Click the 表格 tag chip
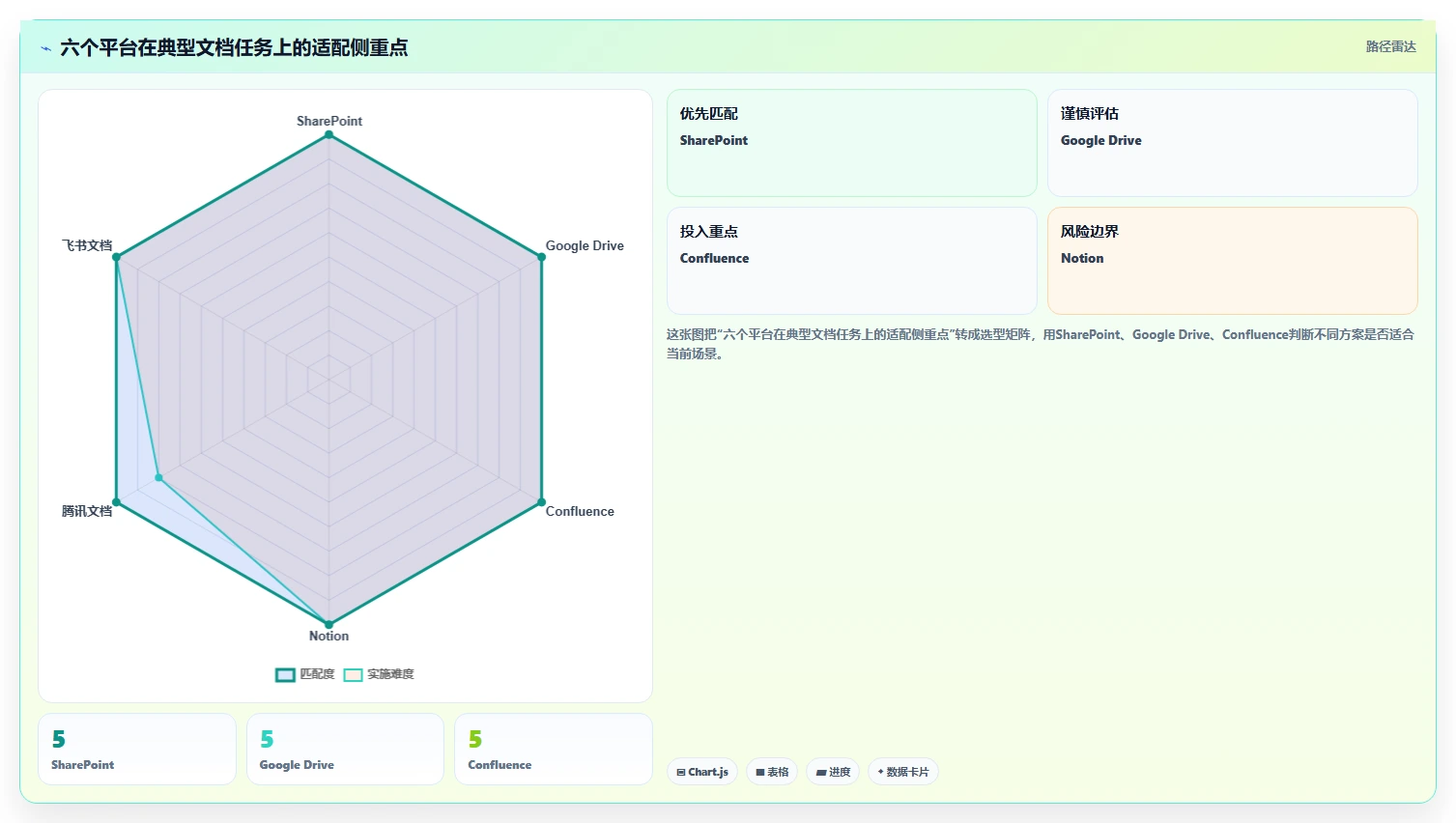 pyautogui.click(x=772, y=772)
